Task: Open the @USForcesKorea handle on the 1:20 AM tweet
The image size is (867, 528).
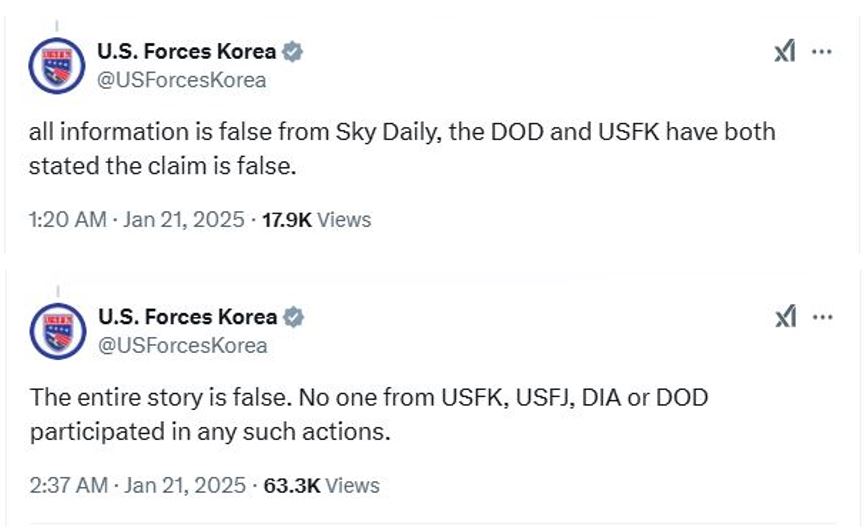Action: (181, 80)
